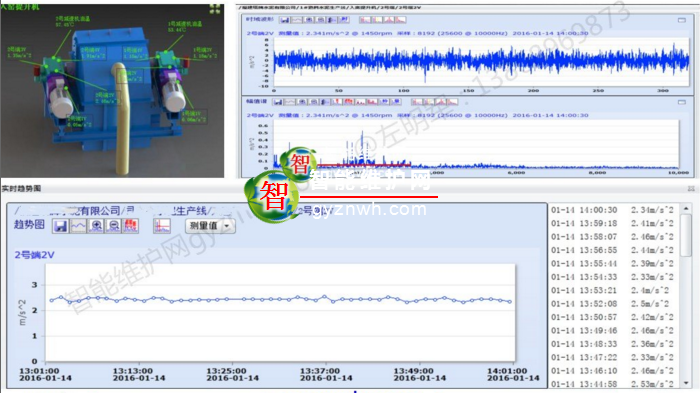Click the 时域波形 panel label
This screenshot has width=700, height=393.
260,19
